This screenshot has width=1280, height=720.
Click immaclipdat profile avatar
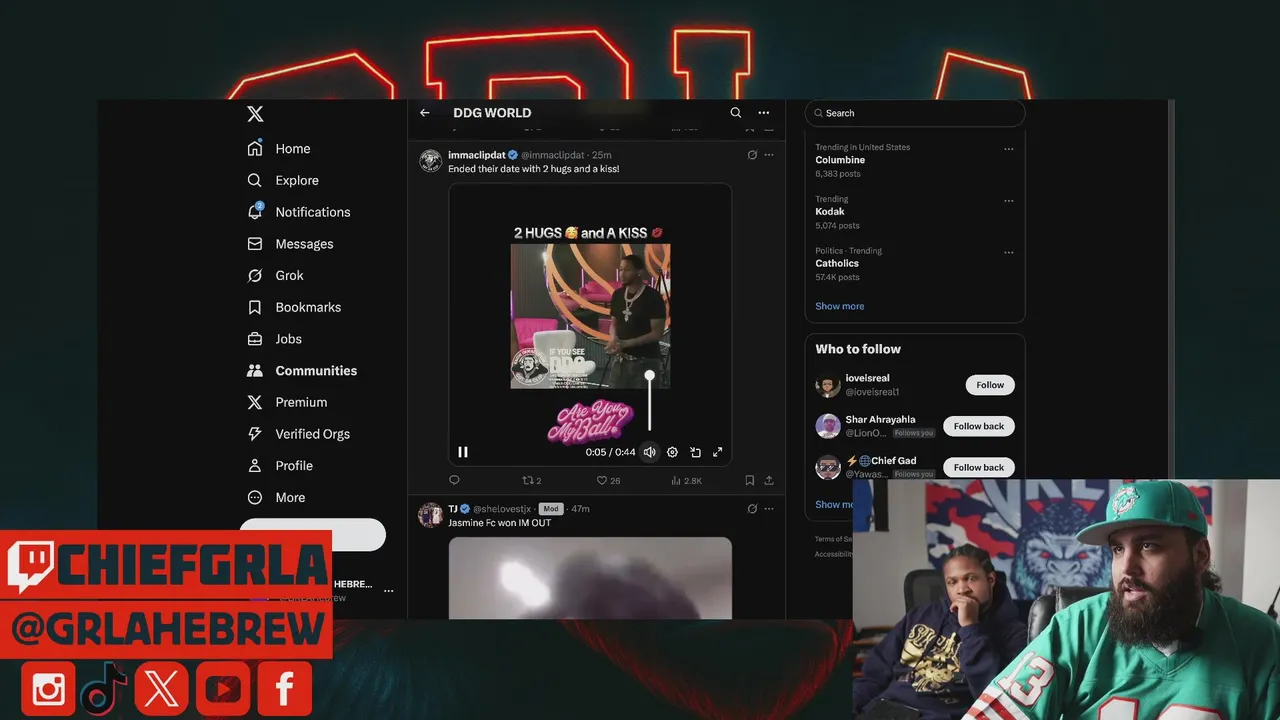(x=431, y=161)
